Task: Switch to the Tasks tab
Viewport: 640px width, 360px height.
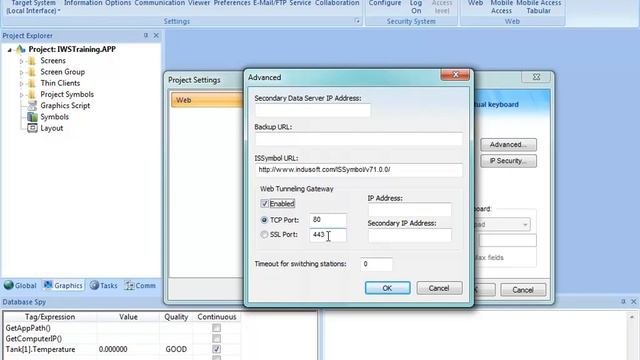Action: [104, 285]
